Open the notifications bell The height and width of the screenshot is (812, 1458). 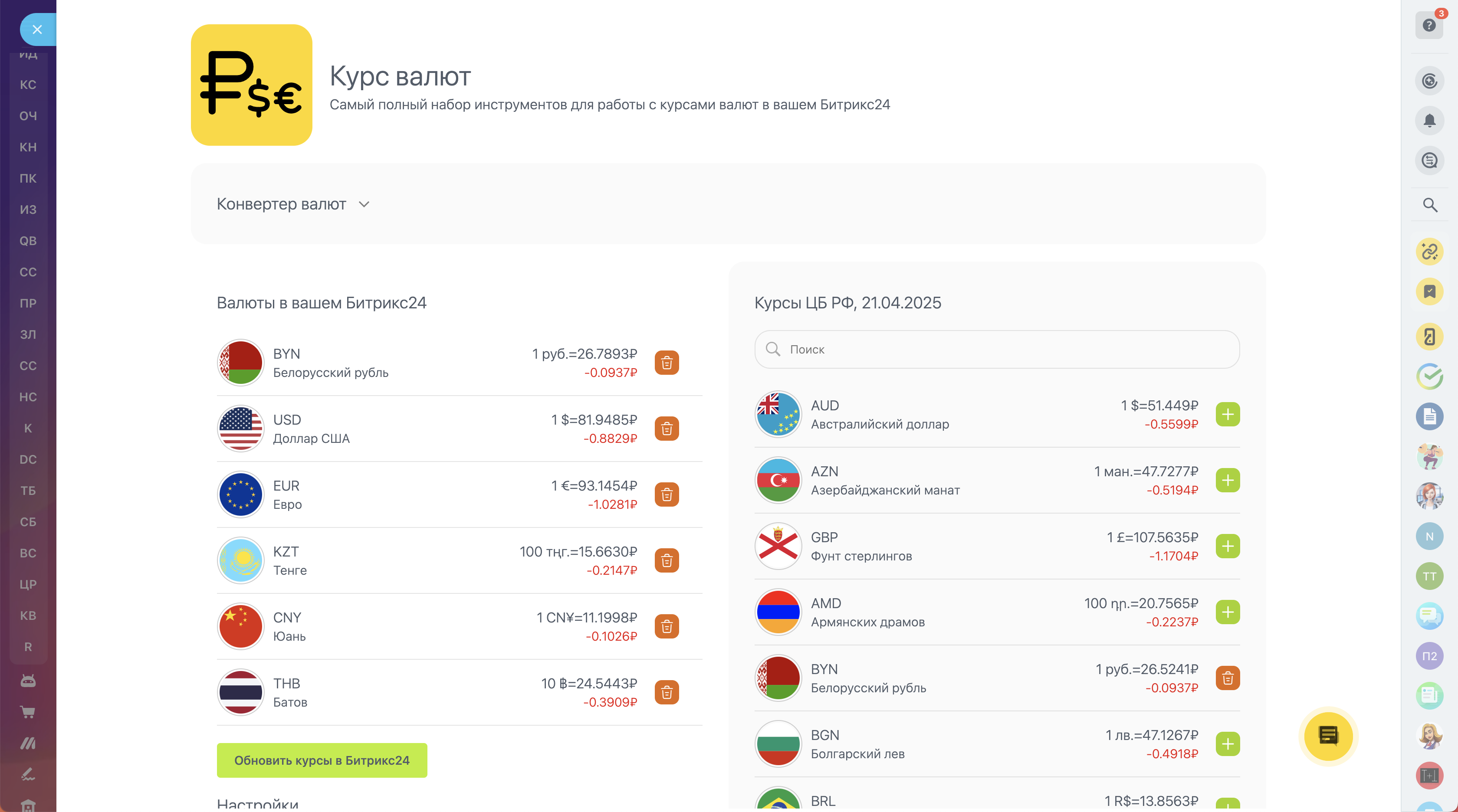pos(1429,121)
